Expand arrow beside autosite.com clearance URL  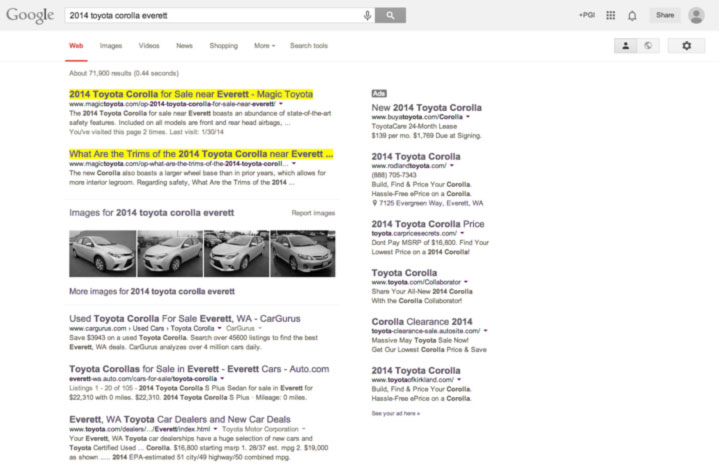click(486, 331)
